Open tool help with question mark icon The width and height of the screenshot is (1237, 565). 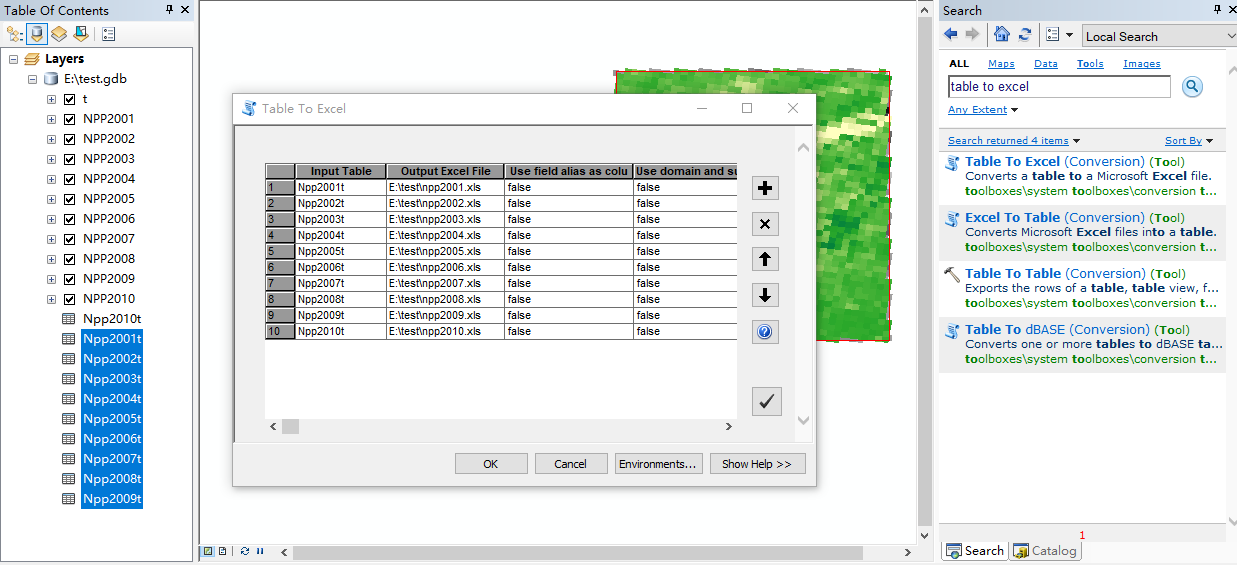(765, 332)
